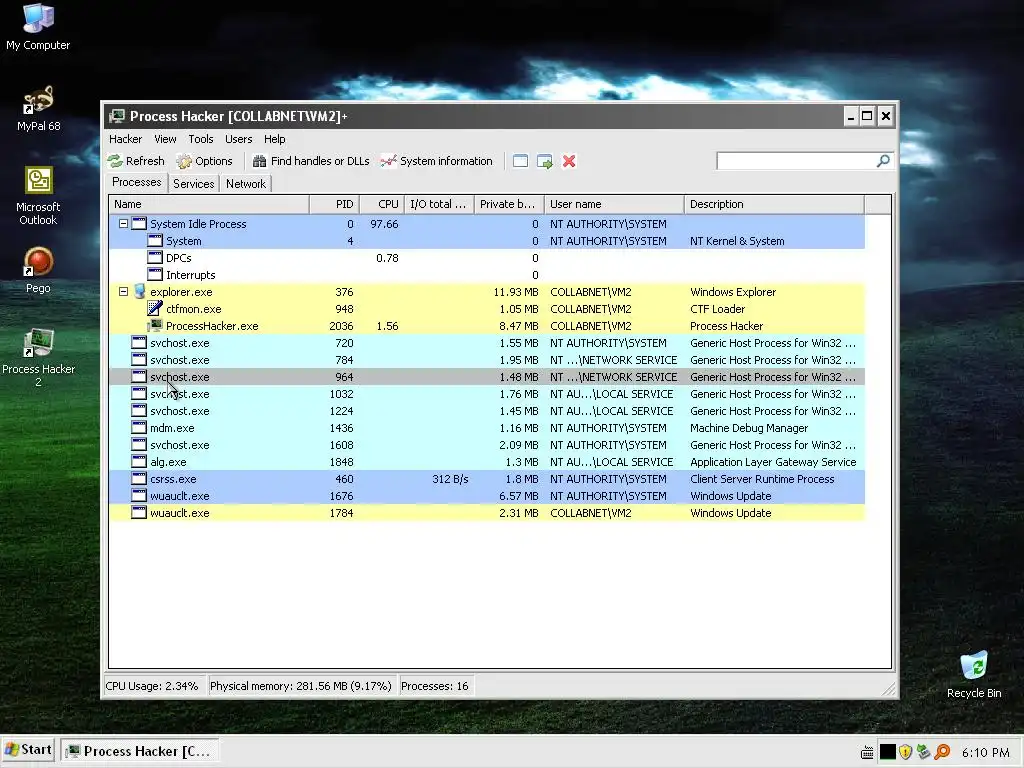Open the Tools menu
1024x768 pixels.
(x=200, y=139)
